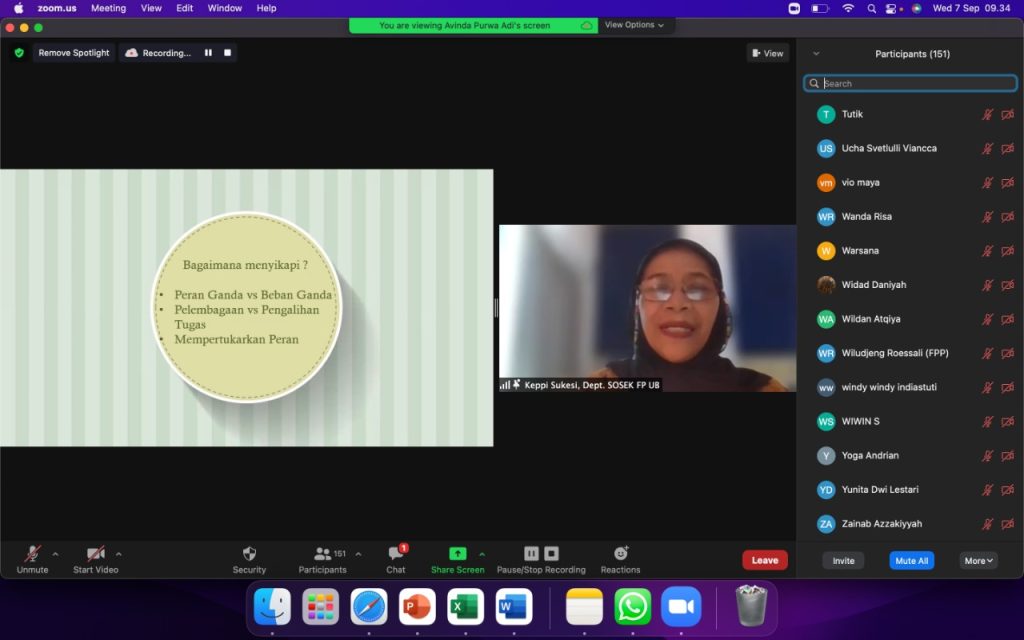Click the participants Search field
Image resolution: width=1024 pixels, height=640 pixels.
(x=910, y=83)
